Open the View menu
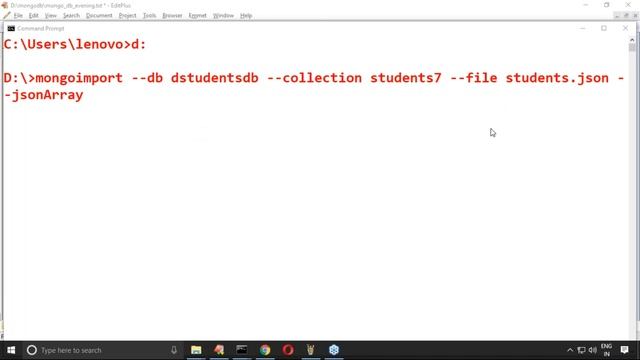 point(51,16)
